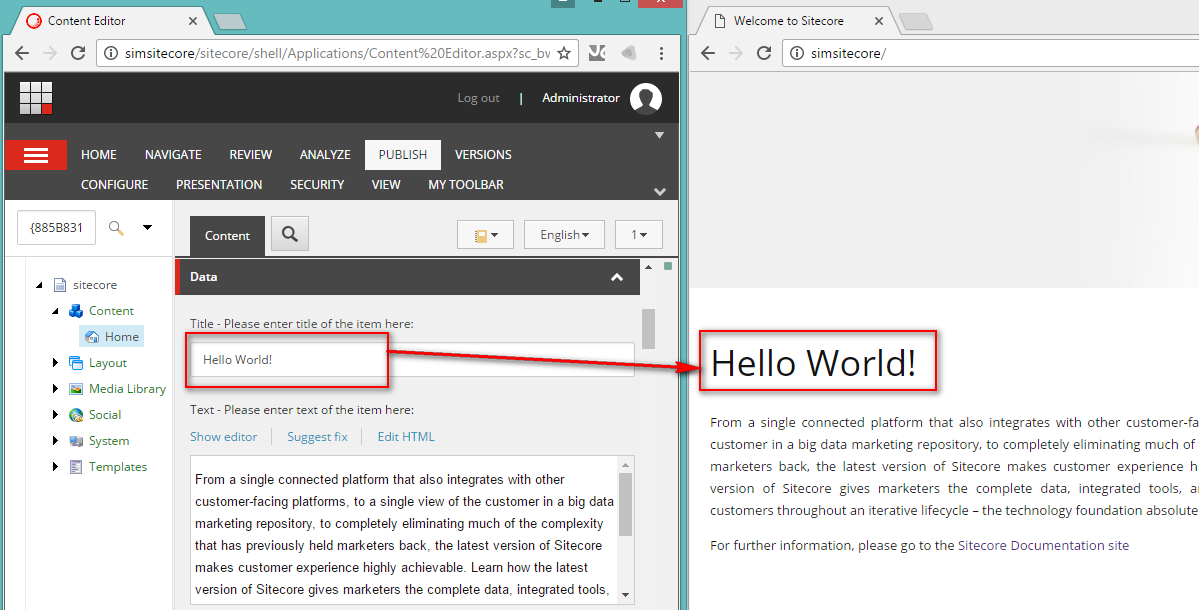Open a new tab in Welcome to Sitecore window
This screenshot has width=1199, height=610.
click(916, 21)
